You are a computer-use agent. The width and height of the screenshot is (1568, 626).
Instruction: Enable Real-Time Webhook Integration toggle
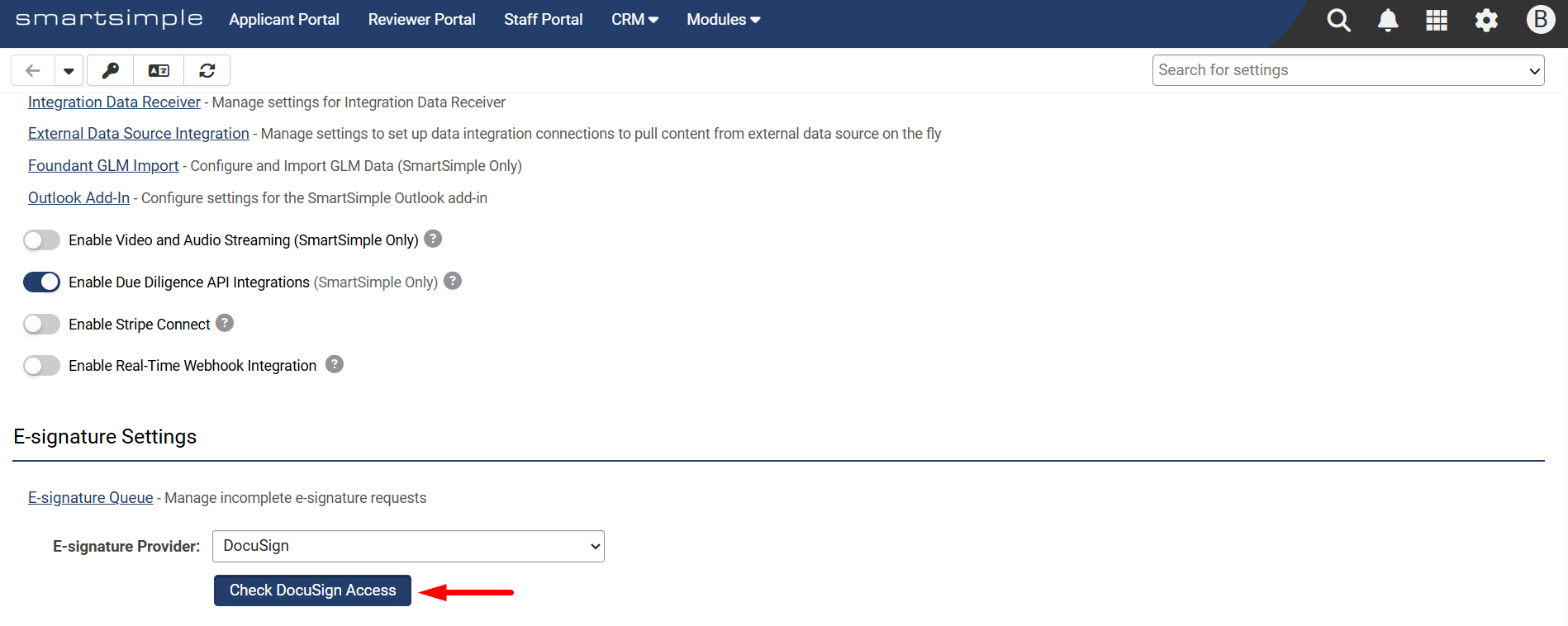(x=41, y=366)
